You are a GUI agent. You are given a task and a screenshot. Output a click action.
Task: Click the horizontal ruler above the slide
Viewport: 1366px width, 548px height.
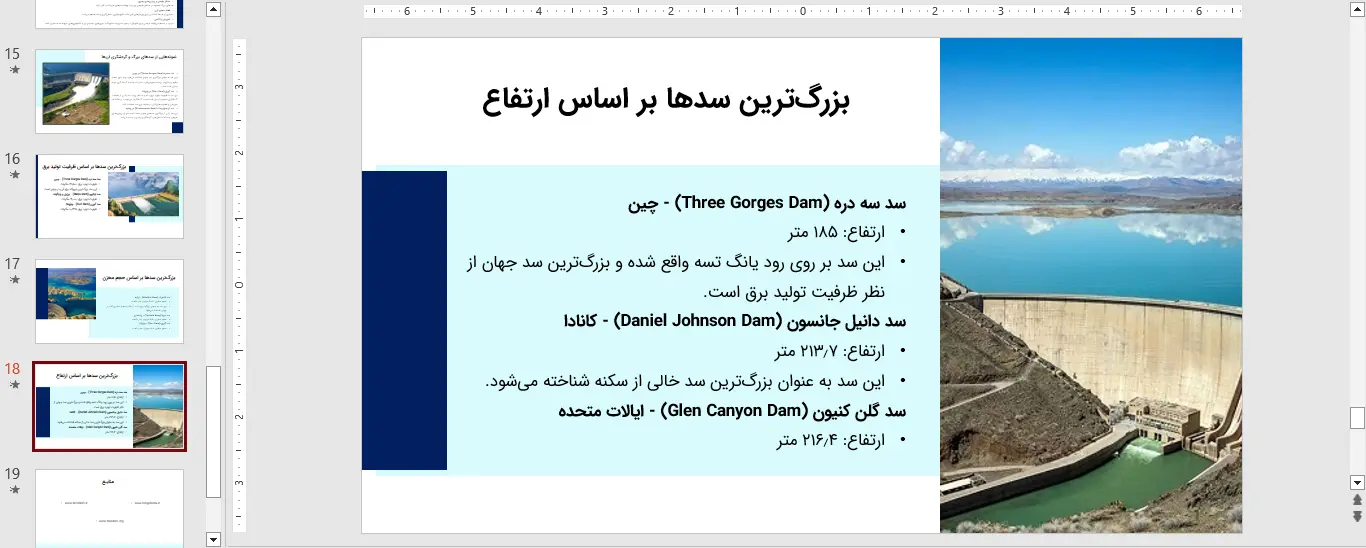coord(803,12)
